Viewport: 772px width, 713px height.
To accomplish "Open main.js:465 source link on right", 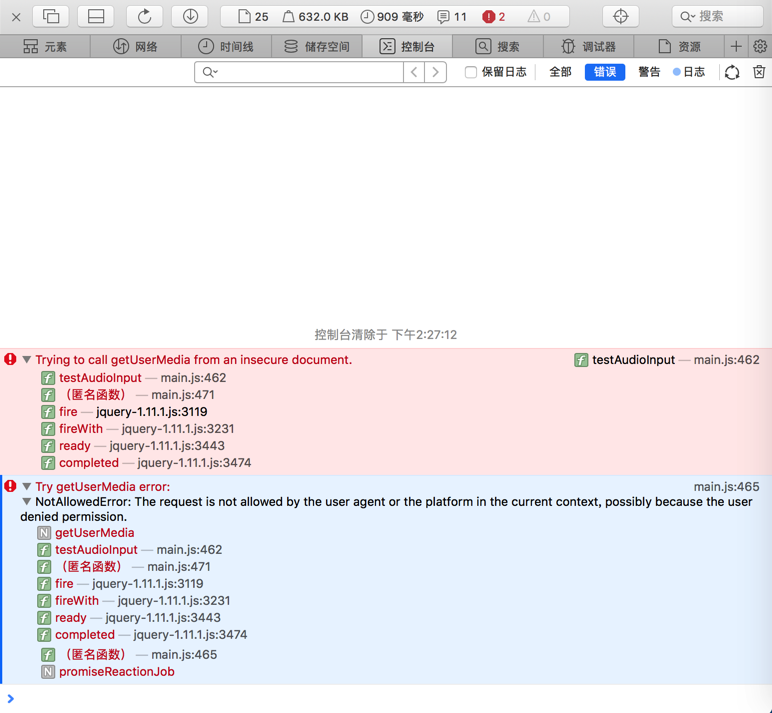I will tap(726, 487).
